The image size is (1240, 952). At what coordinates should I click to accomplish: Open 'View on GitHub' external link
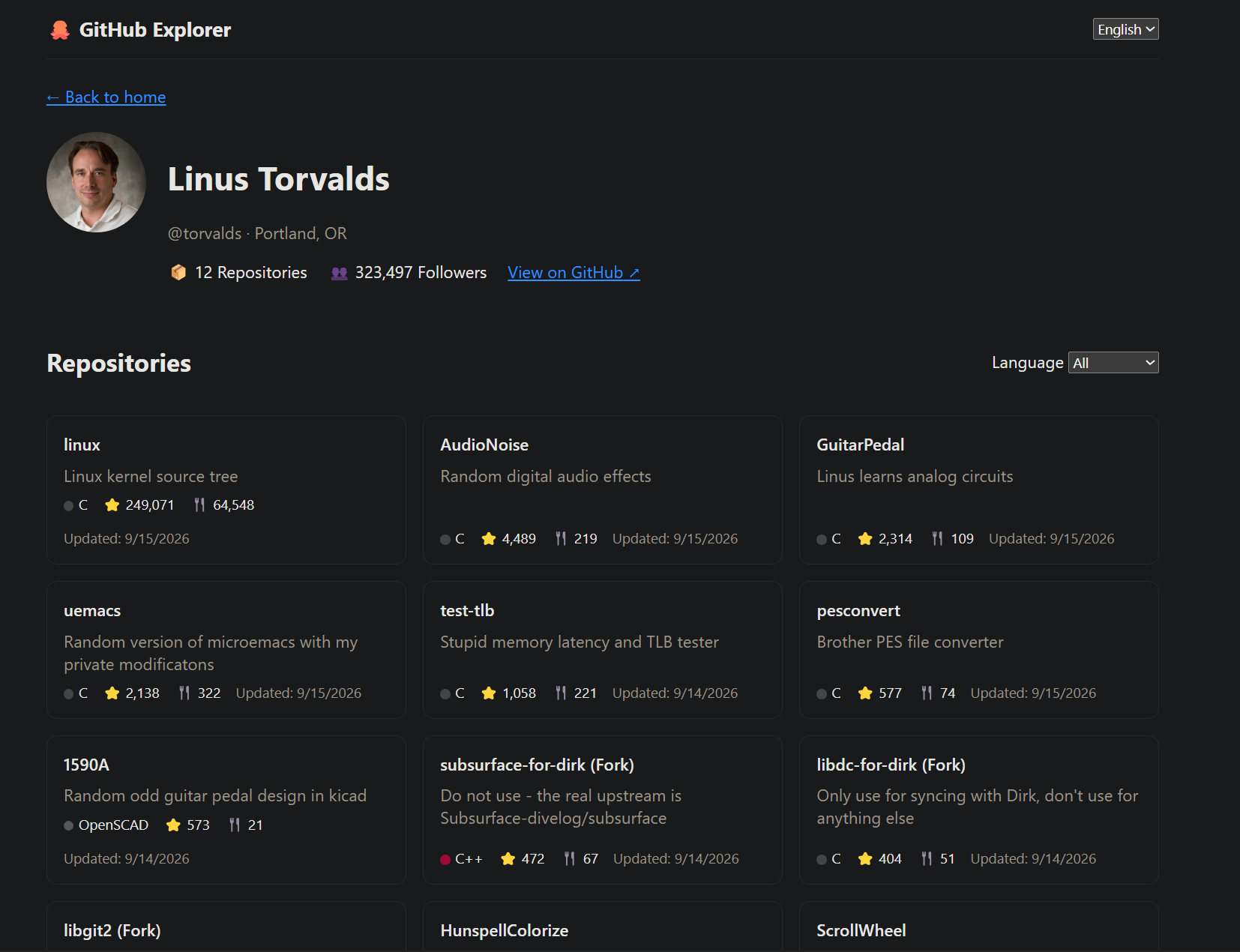[x=574, y=273]
